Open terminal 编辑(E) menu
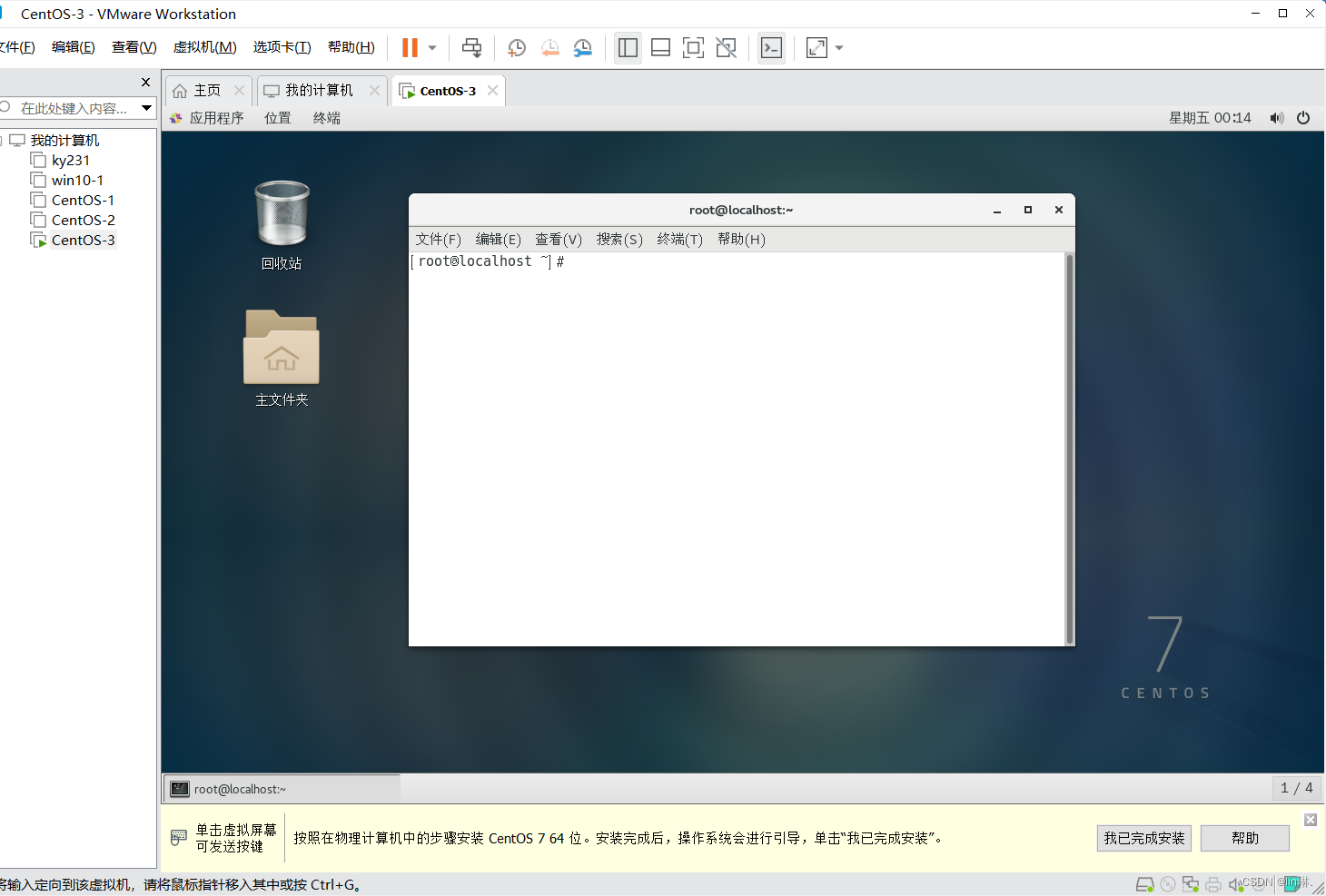Viewport: 1326px width, 896px height. point(499,240)
